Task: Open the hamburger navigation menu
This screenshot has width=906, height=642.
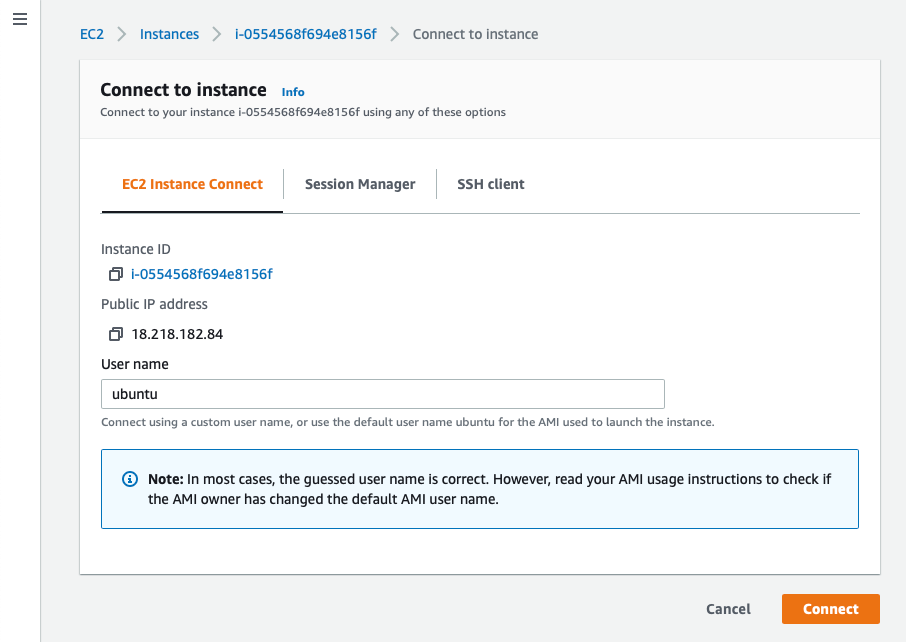Action: [x=20, y=19]
